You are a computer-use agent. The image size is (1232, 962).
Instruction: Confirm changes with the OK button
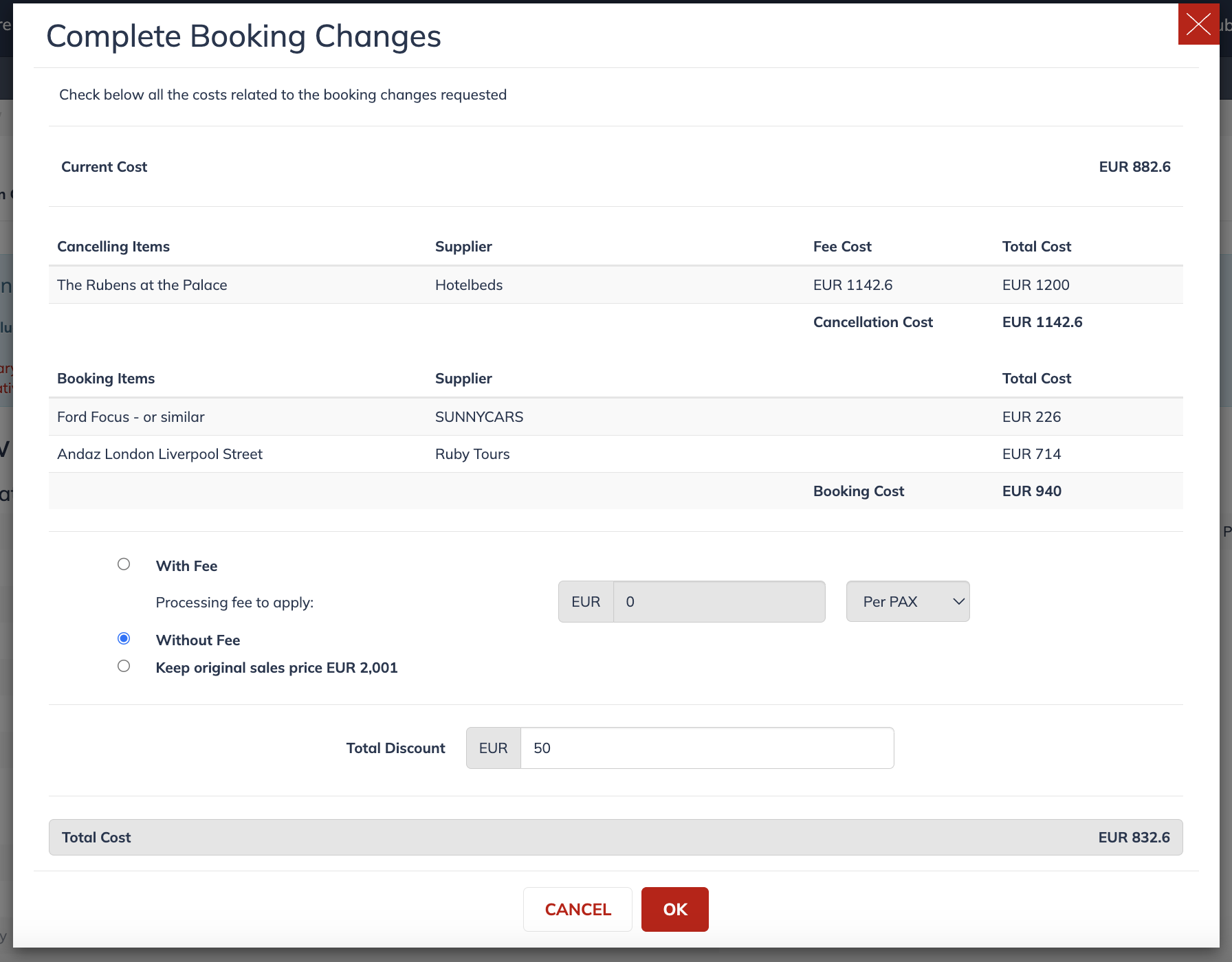point(674,909)
